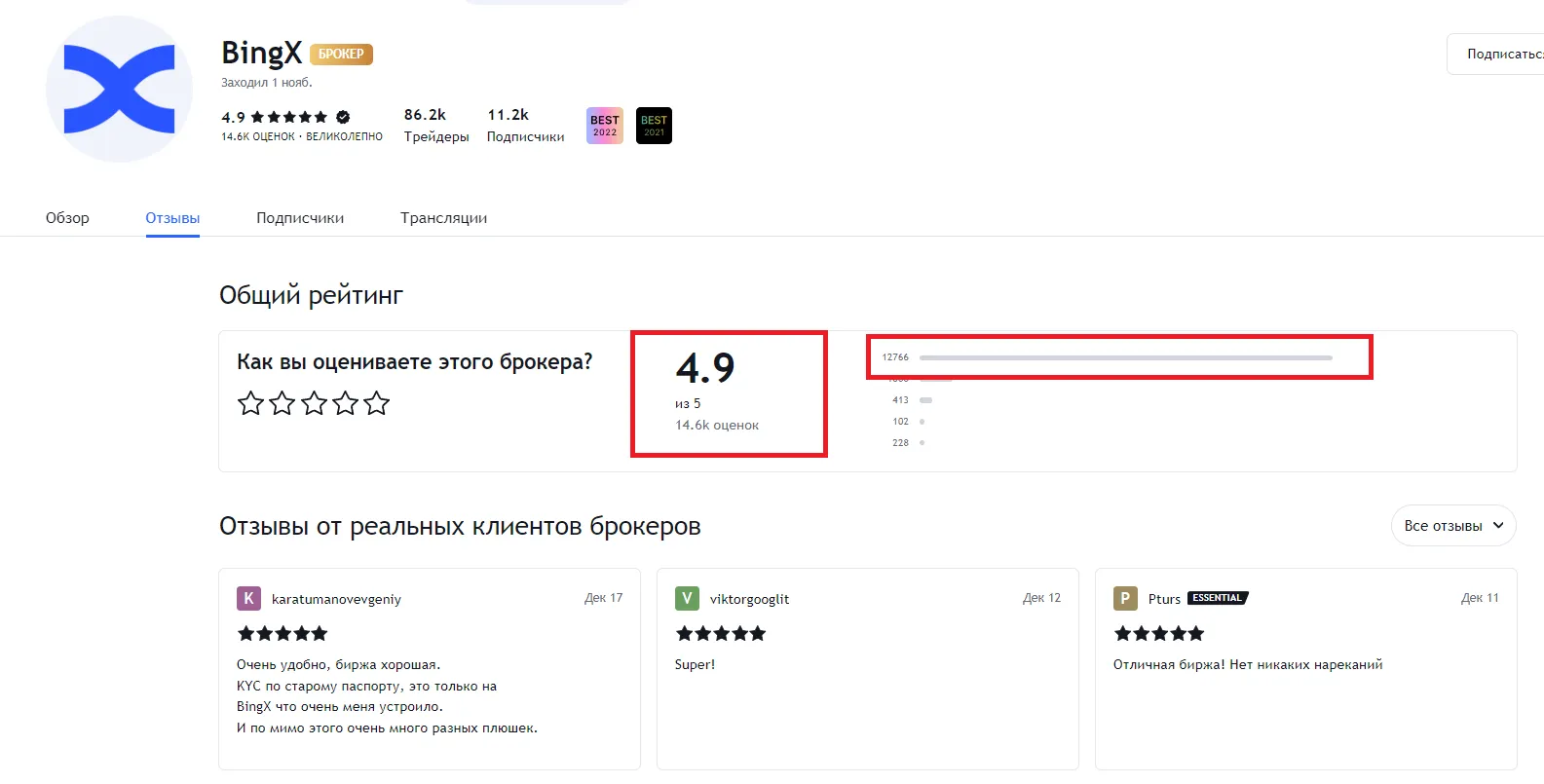Select the Отзывы tab
1544x784 pixels.
coord(172,218)
